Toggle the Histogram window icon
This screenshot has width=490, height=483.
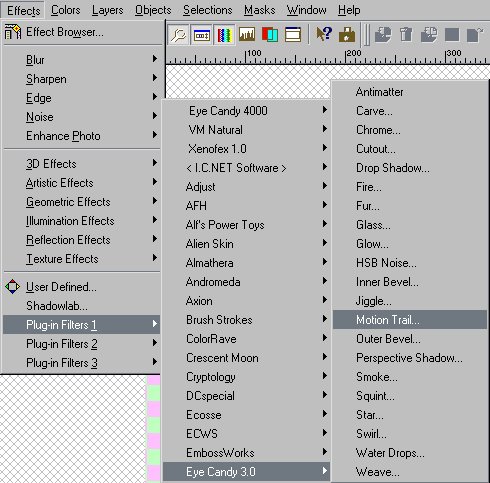(247, 34)
